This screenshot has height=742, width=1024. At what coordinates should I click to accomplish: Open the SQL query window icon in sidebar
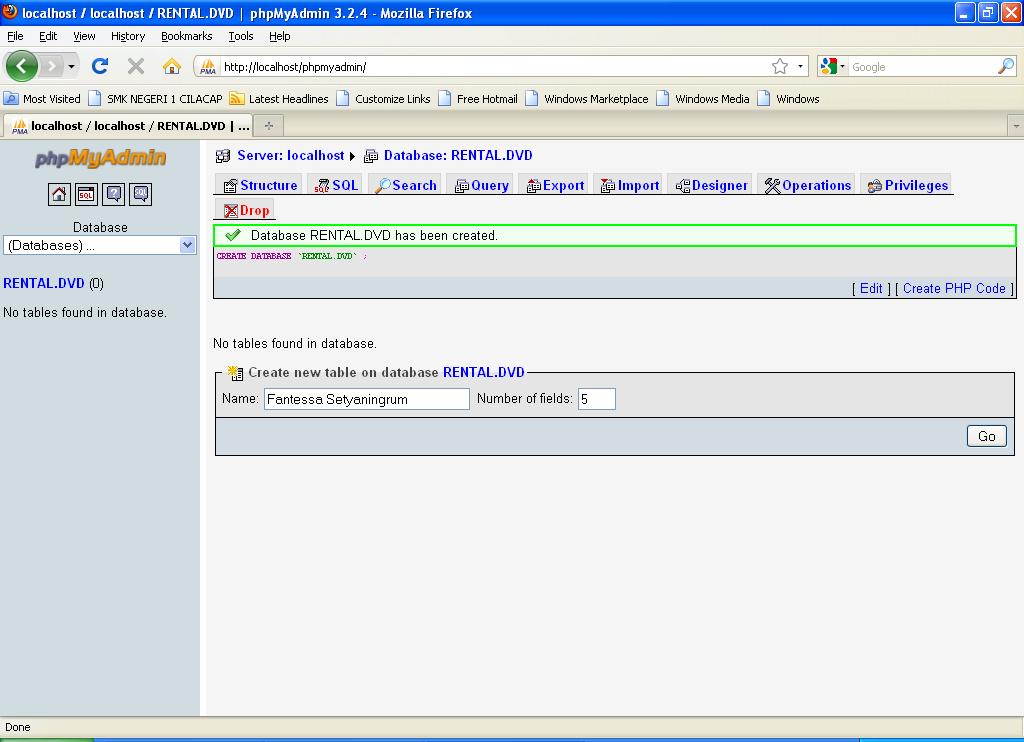coord(86,194)
